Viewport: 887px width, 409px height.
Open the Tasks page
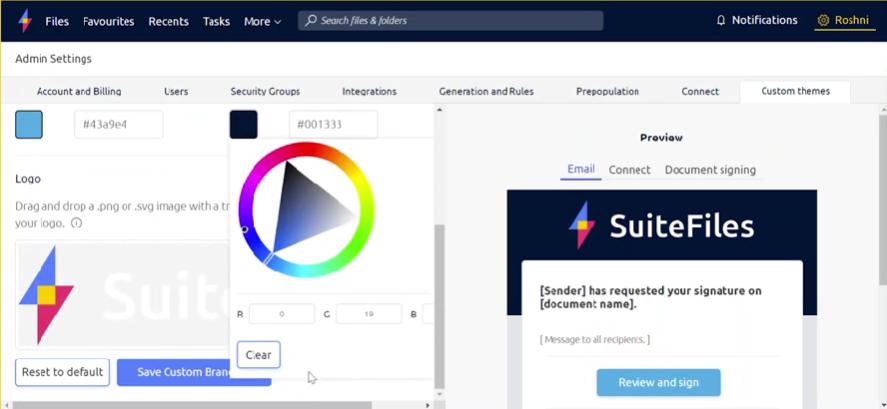coord(216,21)
